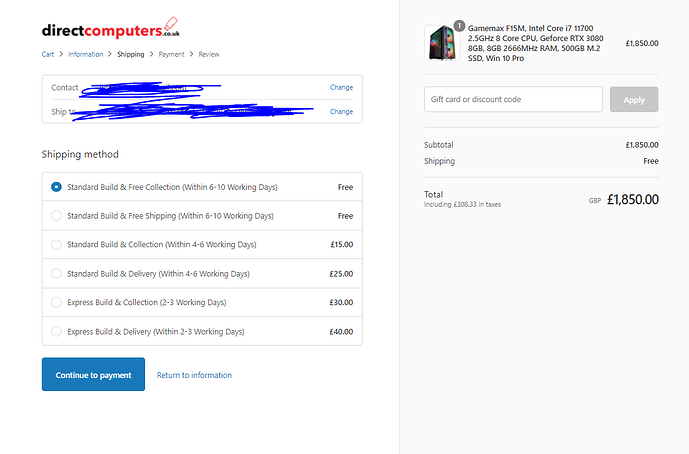Image resolution: width=689 pixels, height=454 pixels.
Task: Select Standard Build & Free Shipping option
Action: (202, 216)
